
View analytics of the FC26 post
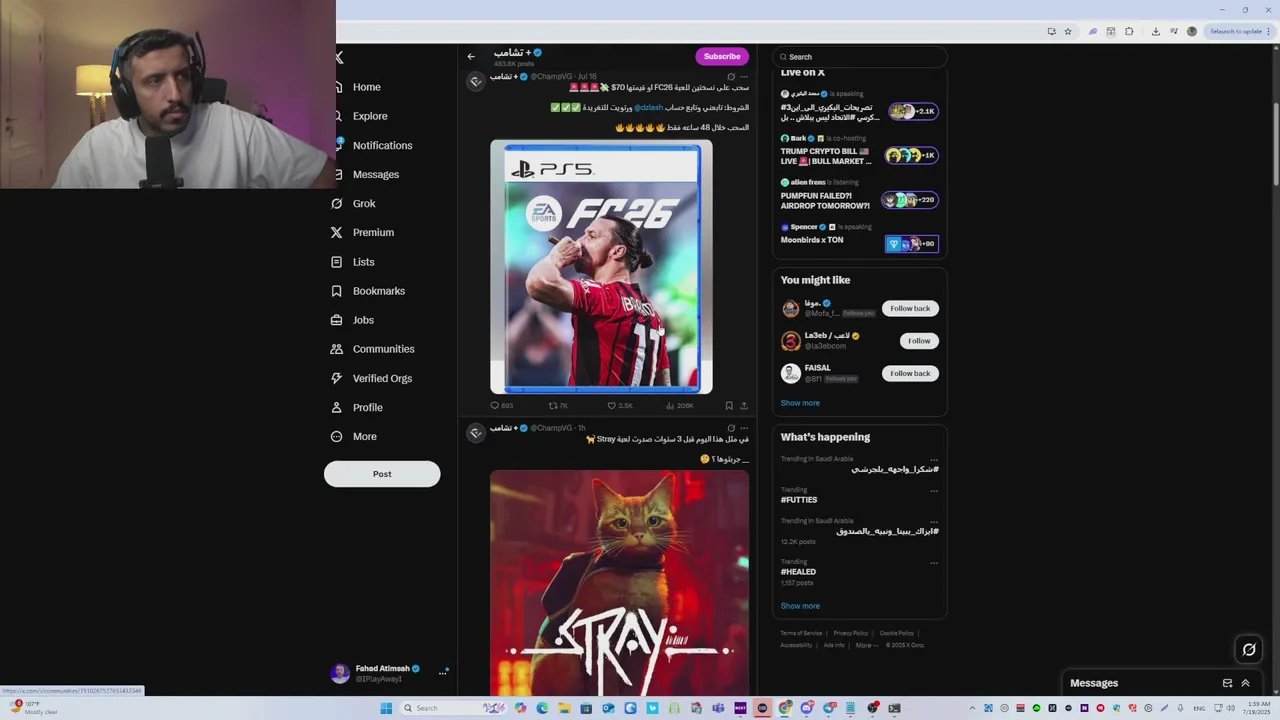point(679,405)
